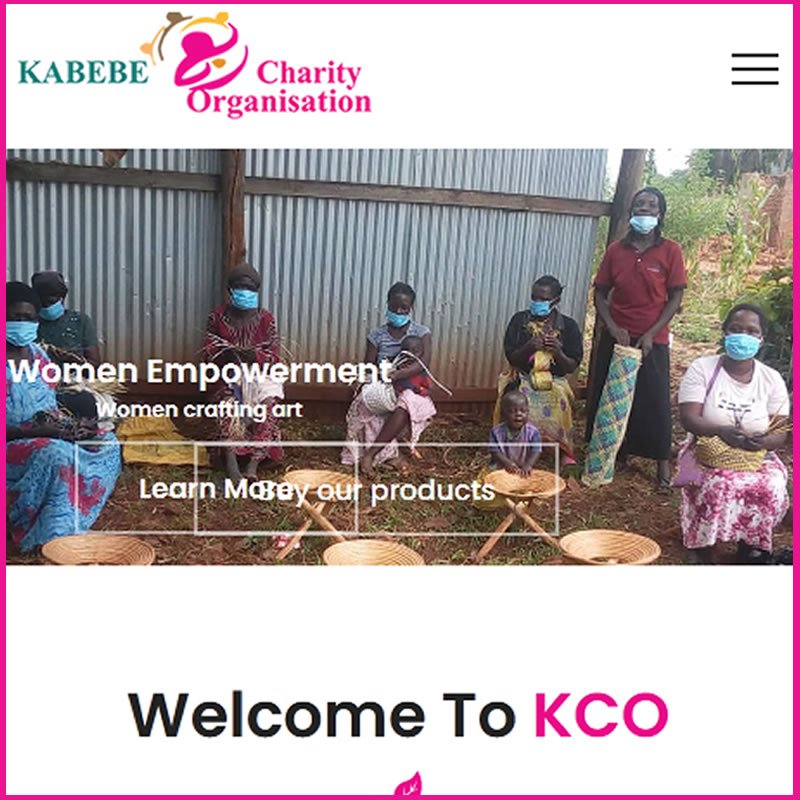Click the pink leaf icon below the welcome heading
The height and width of the screenshot is (800, 800).
409,785
